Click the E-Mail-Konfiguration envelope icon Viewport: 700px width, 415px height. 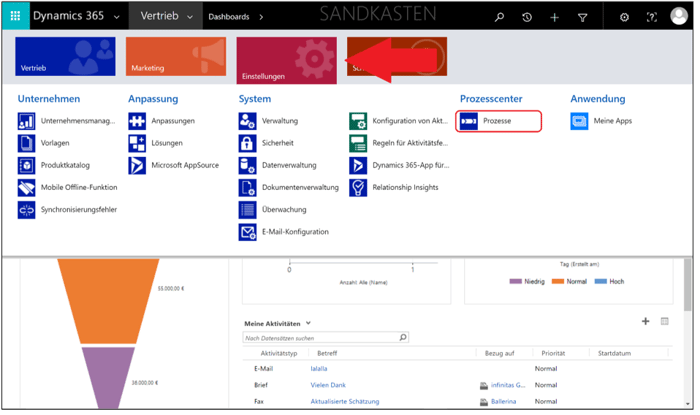(247, 232)
